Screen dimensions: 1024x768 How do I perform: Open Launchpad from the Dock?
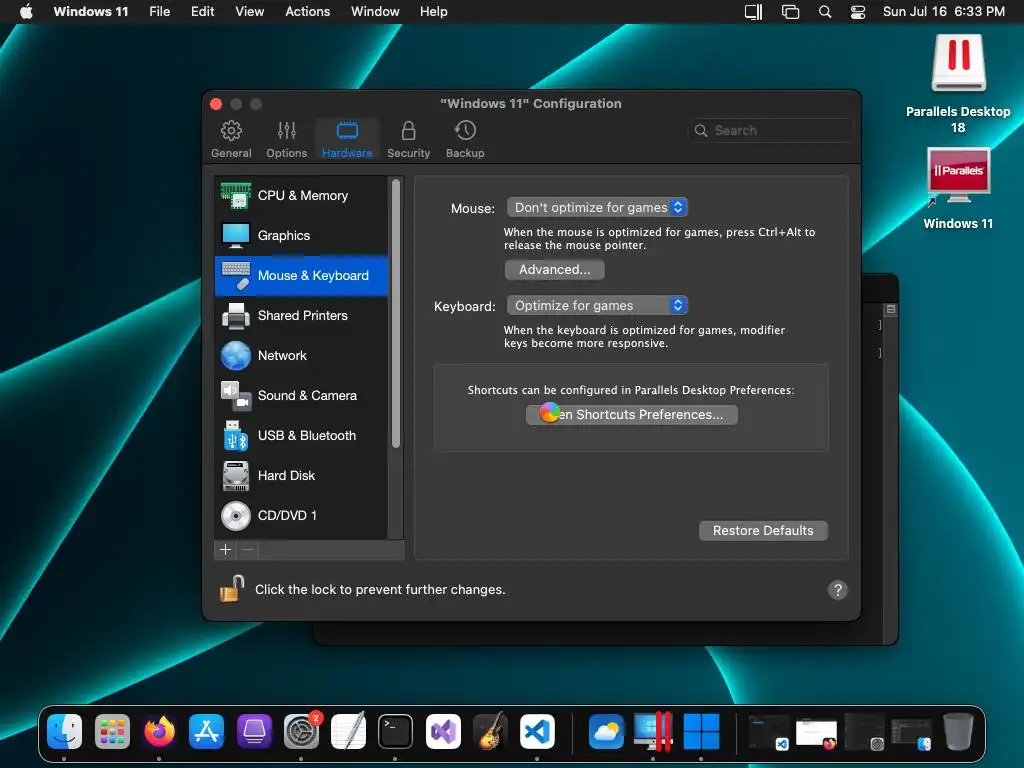[112, 731]
